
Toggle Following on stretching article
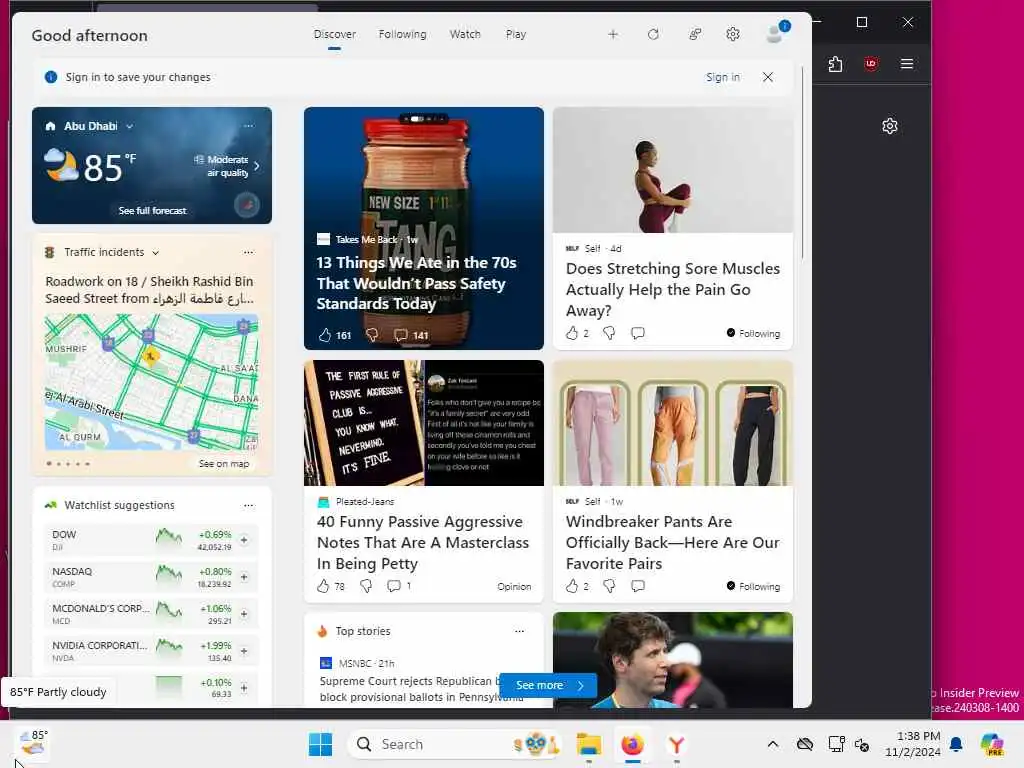click(x=753, y=333)
